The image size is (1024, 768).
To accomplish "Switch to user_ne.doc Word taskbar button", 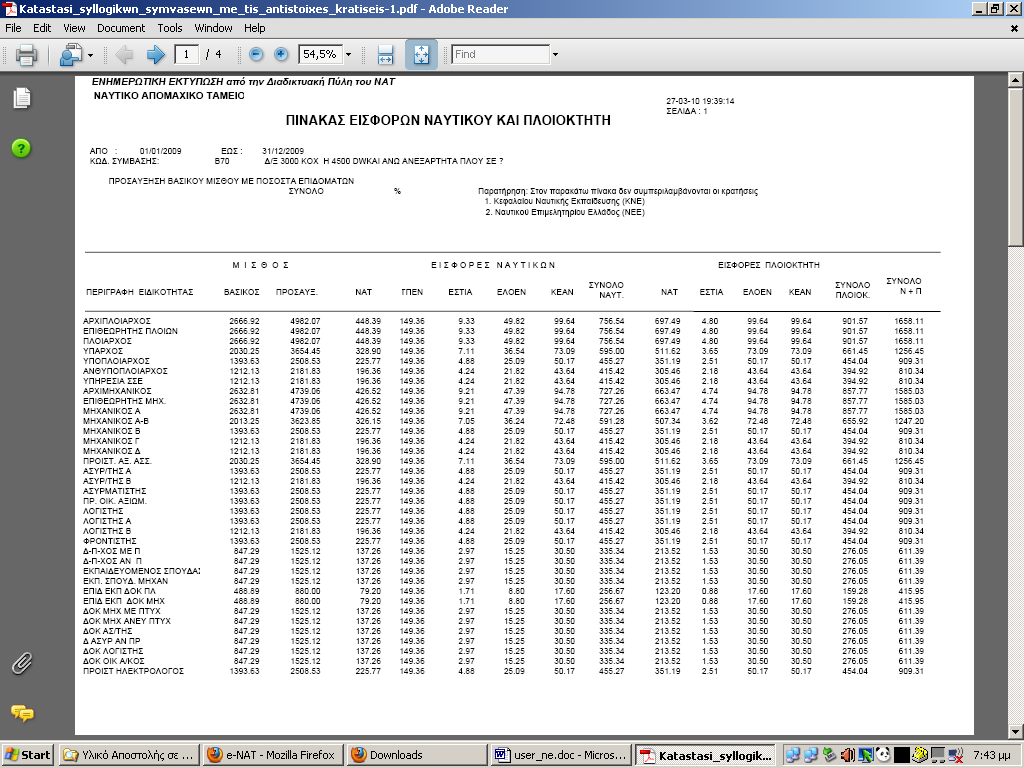I will [x=561, y=755].
